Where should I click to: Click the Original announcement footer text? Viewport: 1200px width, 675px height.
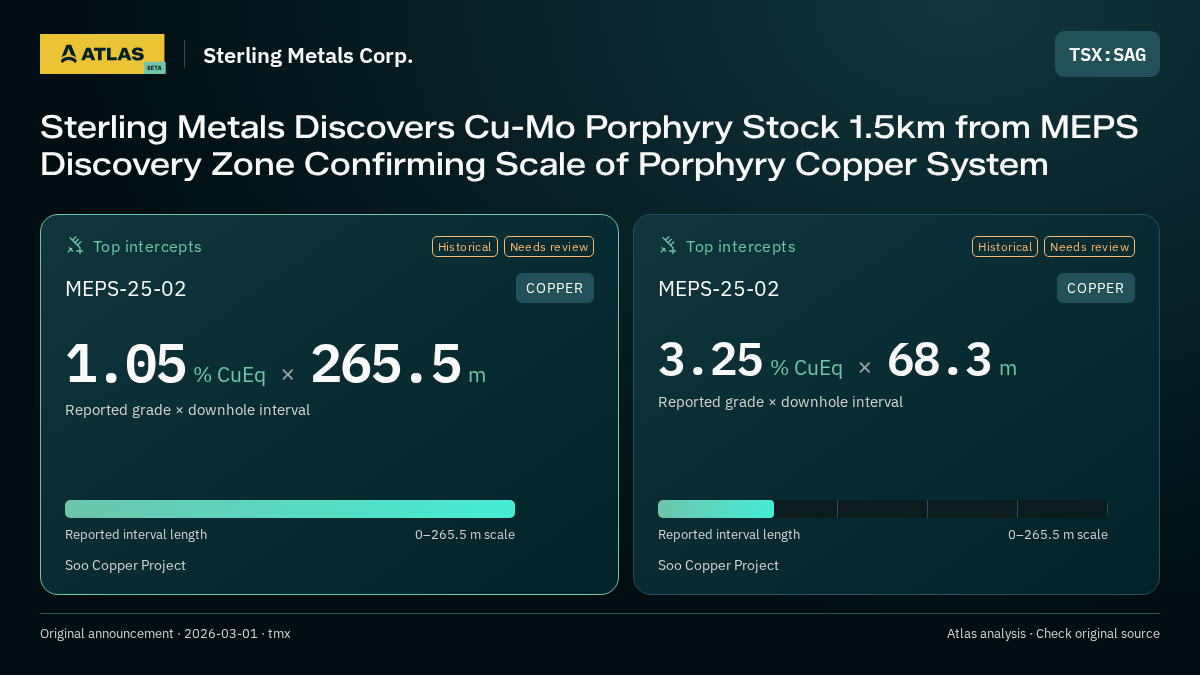(165, 633)
